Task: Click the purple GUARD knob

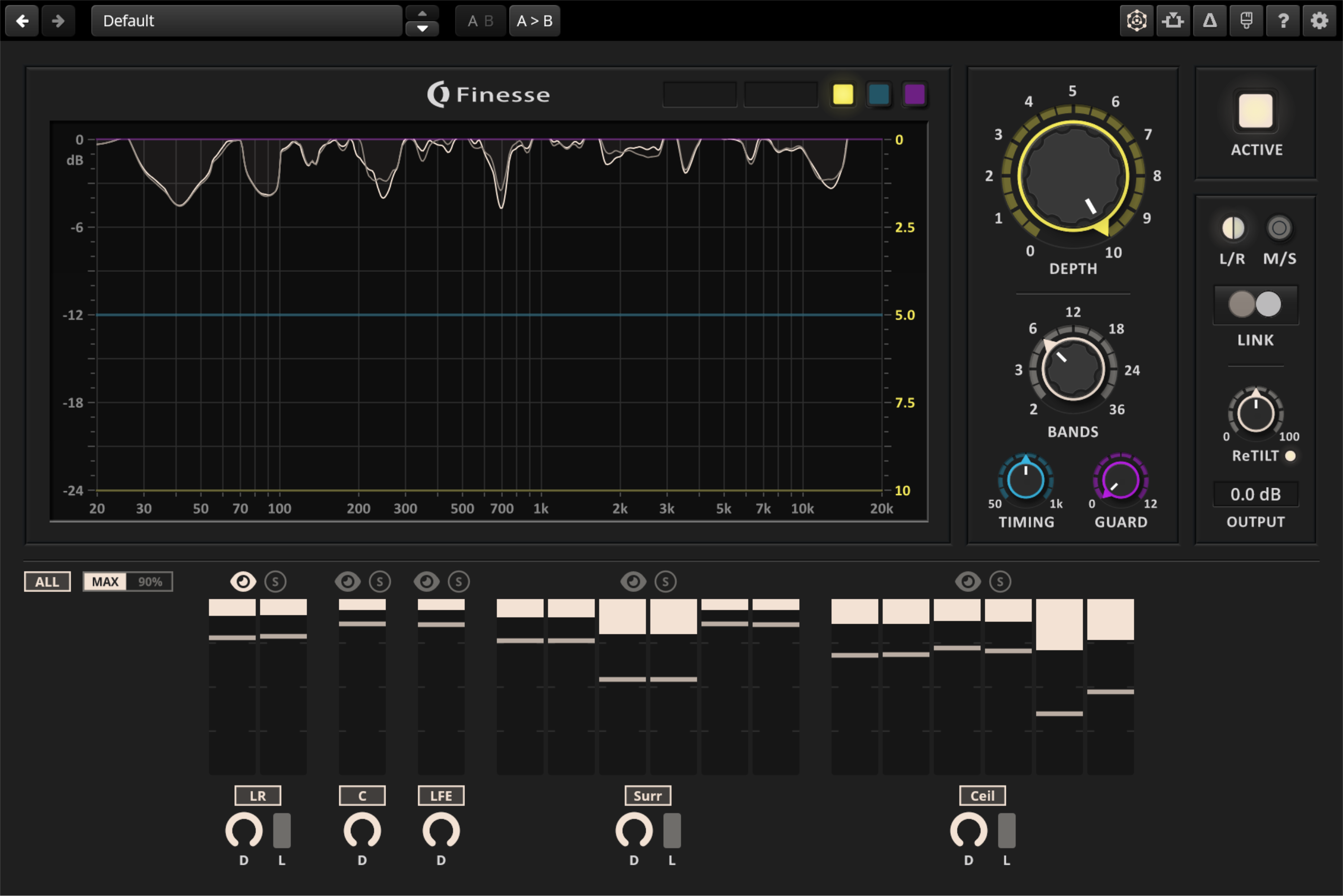Action: click(1120, 479)
